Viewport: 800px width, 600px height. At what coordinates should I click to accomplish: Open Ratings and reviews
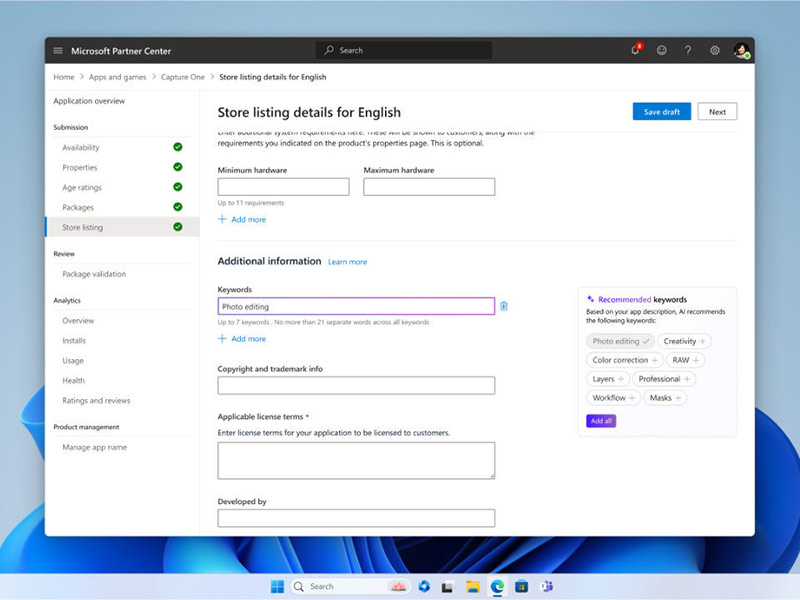(x=96, y=401)
